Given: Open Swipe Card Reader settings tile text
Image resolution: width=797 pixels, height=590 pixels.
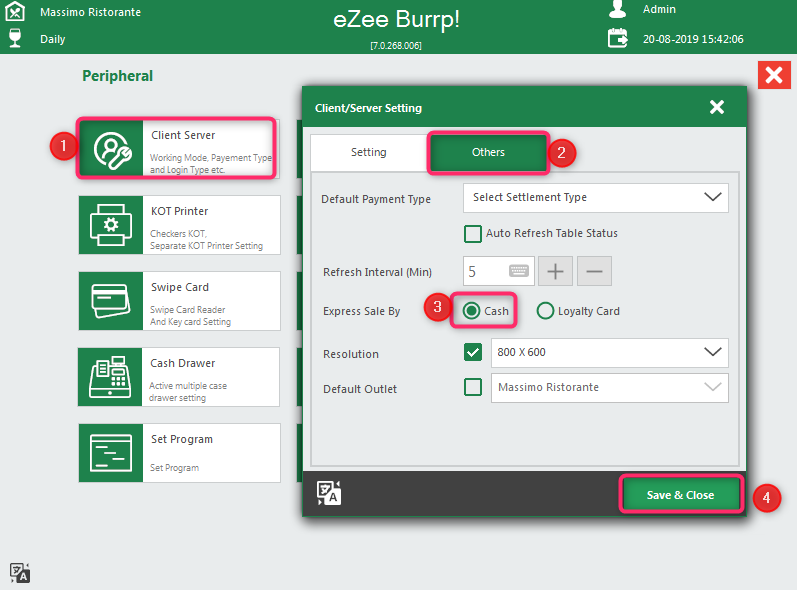Looking at the screenshot, I should (x=211, y=301).
